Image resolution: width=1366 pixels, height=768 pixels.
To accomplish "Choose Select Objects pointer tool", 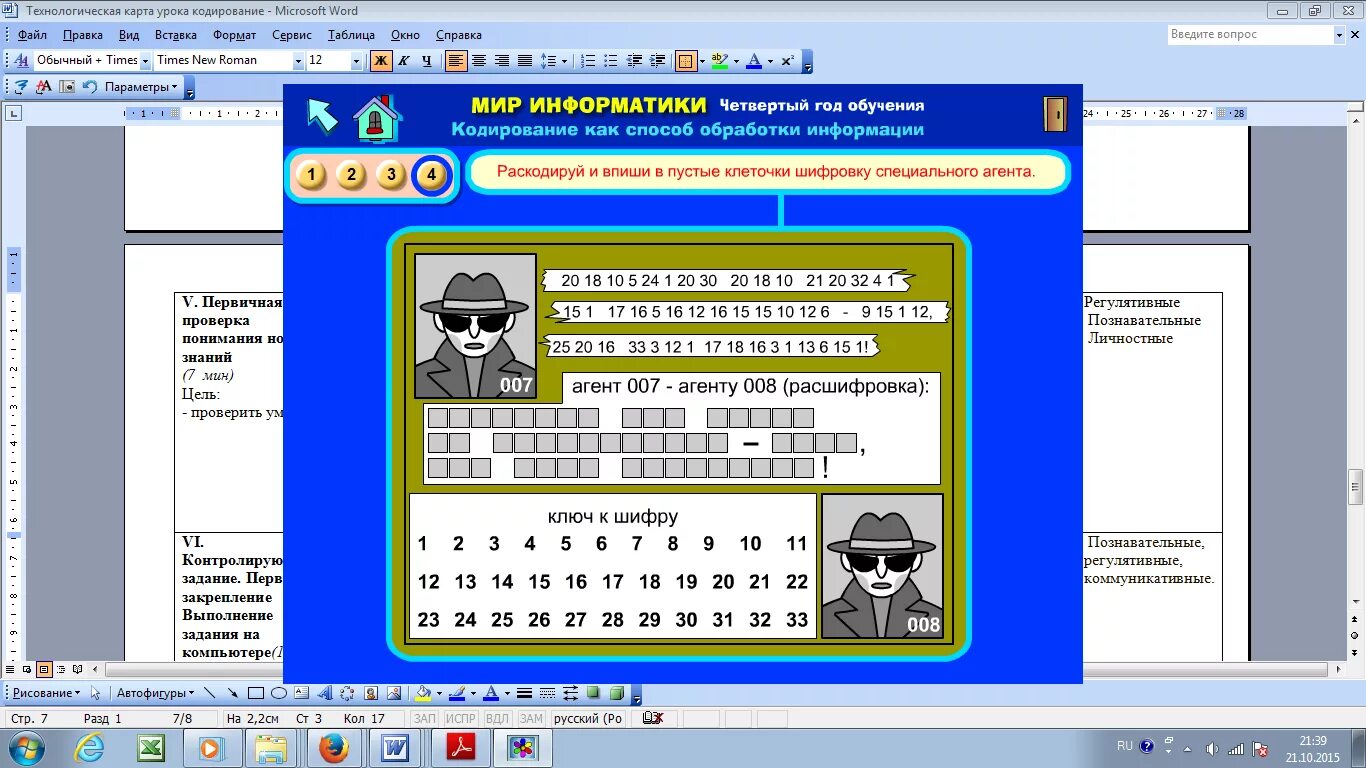I will (96, 693).
